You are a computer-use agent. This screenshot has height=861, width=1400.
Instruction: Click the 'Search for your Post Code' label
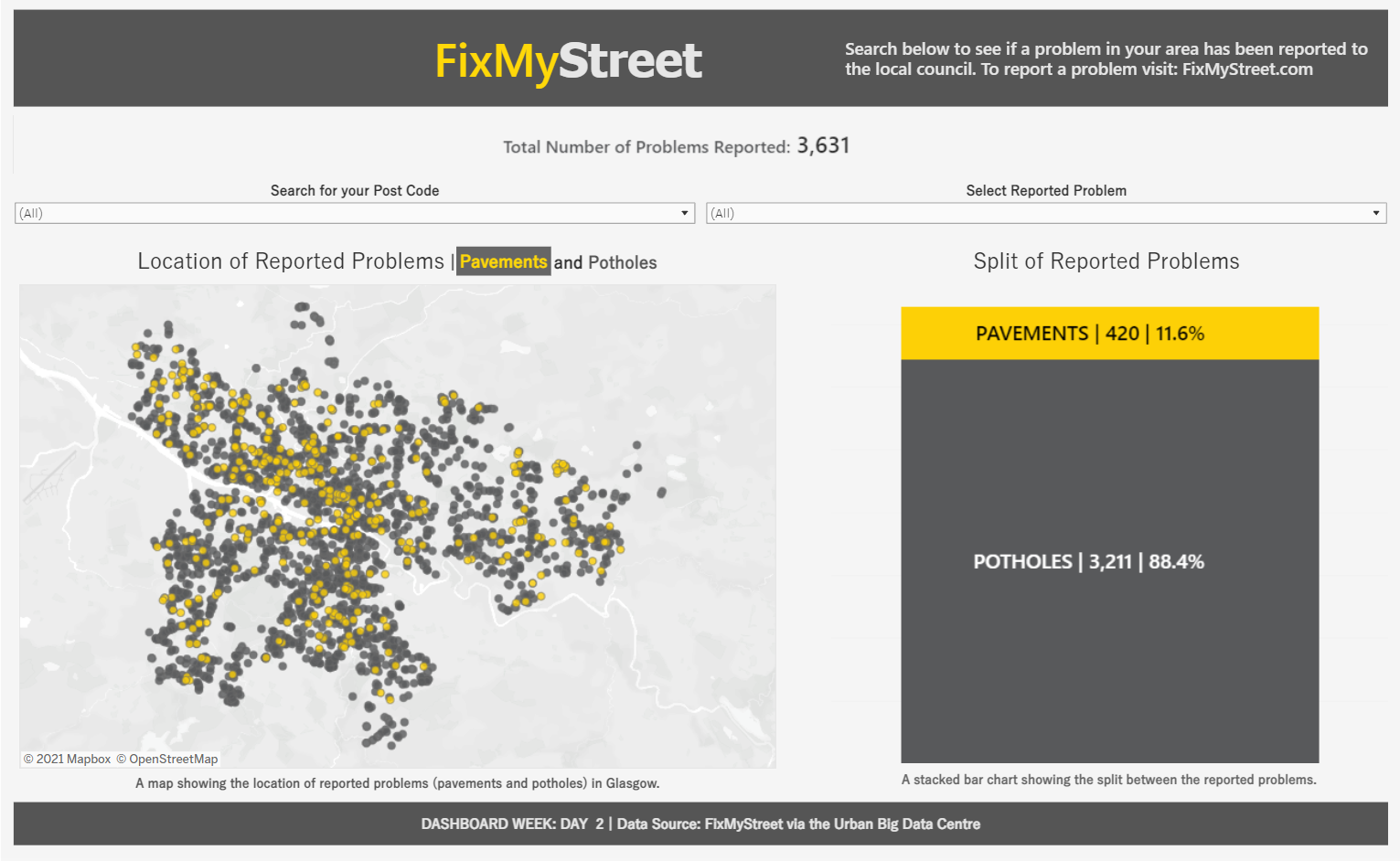click(355, 190)
